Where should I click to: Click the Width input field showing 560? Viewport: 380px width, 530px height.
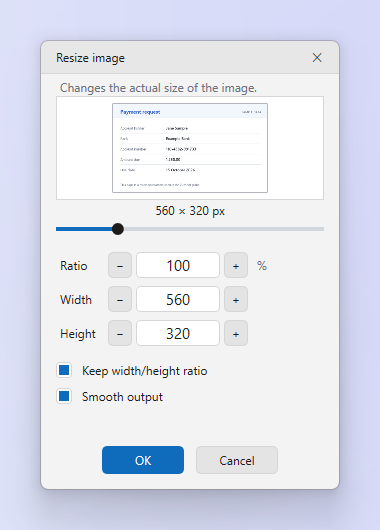[x=178, y=299]
